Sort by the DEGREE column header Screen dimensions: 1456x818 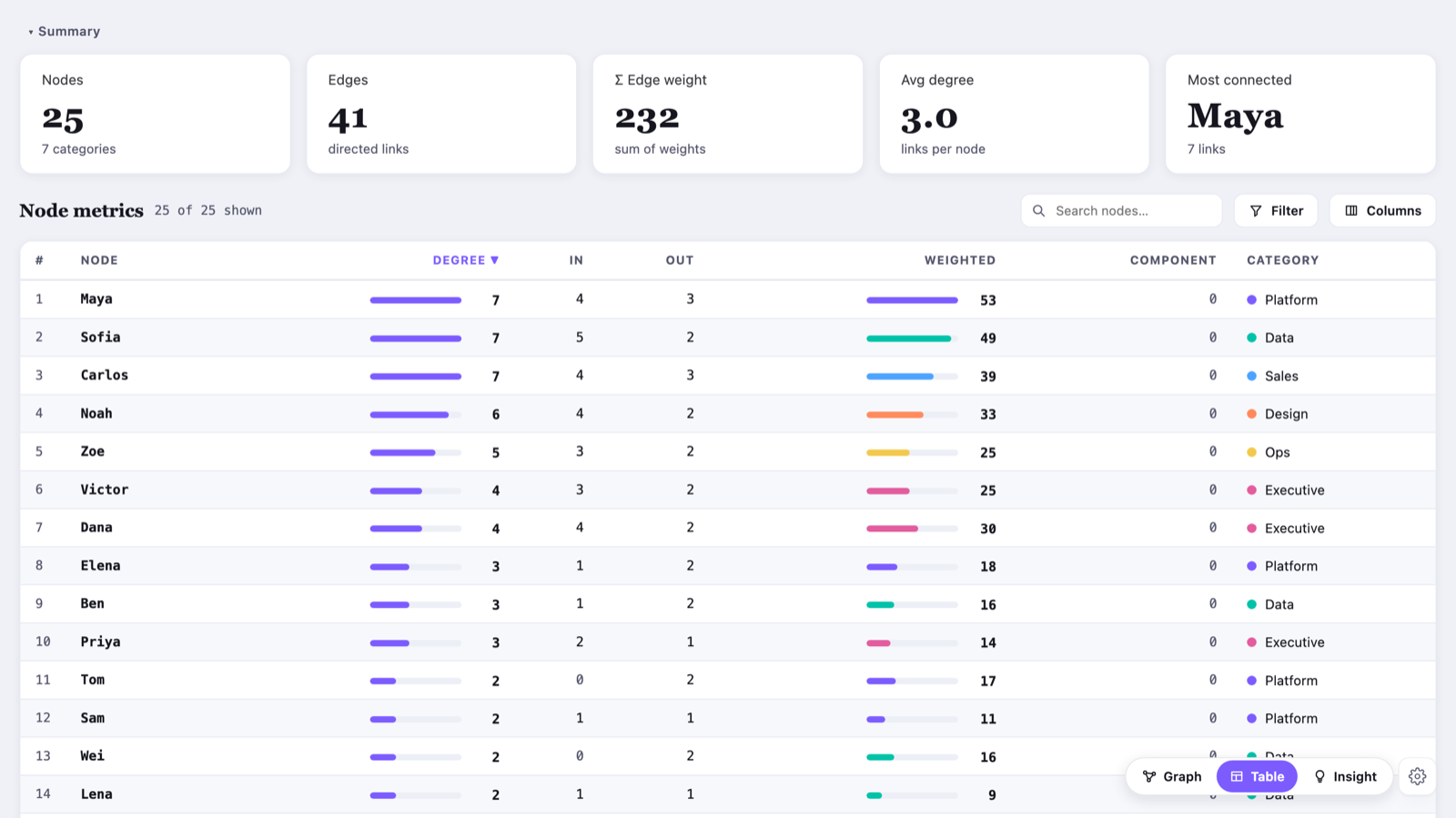click(x=465, y=260)
